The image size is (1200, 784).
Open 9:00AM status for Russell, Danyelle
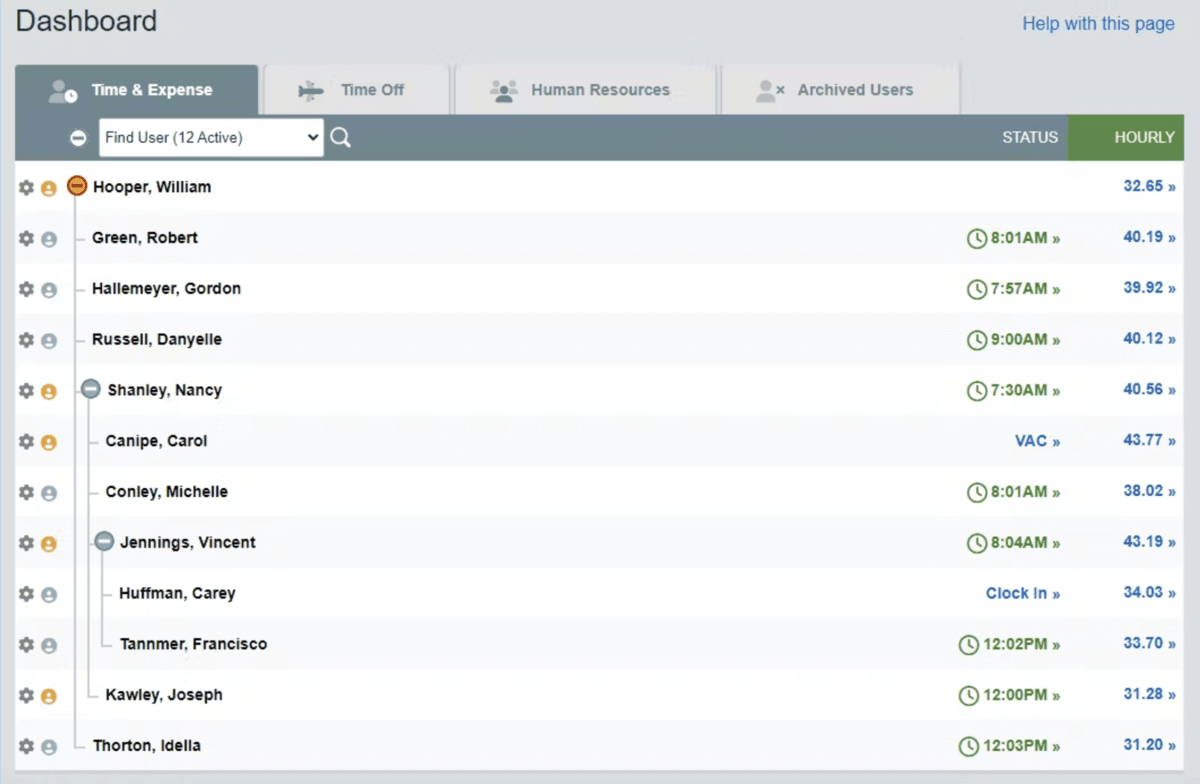(1014, 340)
